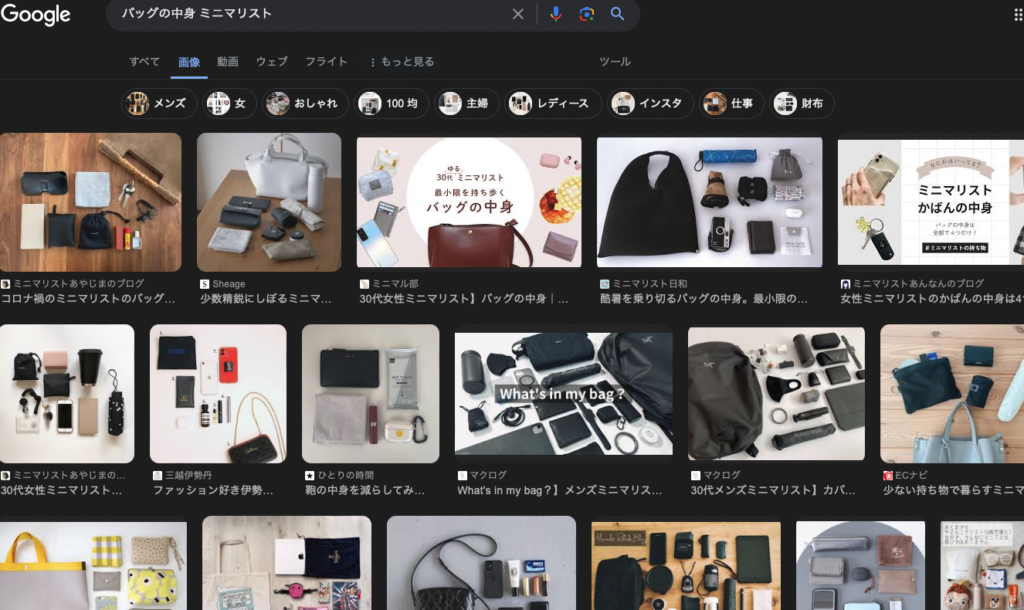Click the Google voice search microphone icon
The image size is (1024, 610).
click(557, 14)
